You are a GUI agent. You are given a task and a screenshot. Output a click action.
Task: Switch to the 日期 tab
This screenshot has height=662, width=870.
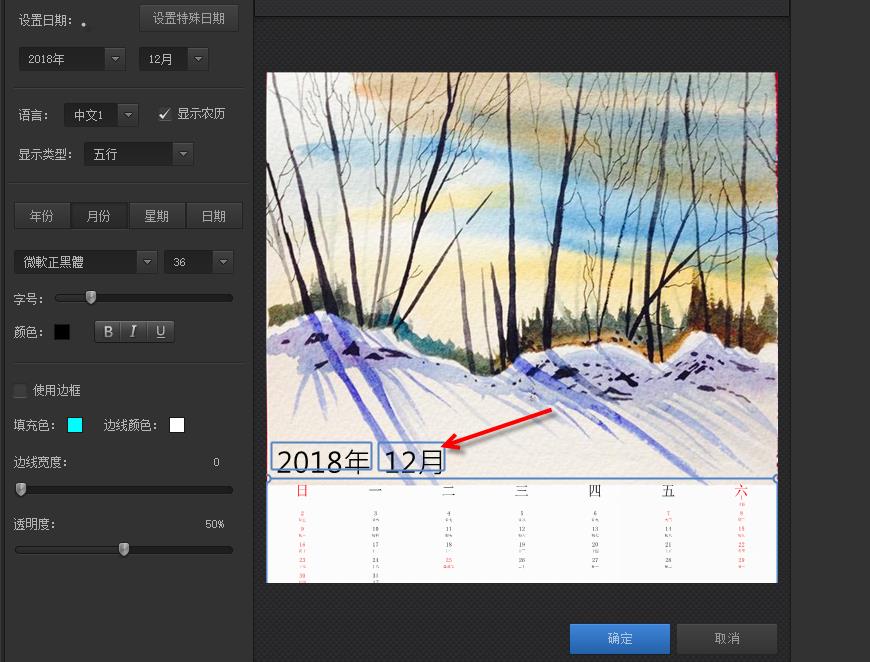click(214, 216)
